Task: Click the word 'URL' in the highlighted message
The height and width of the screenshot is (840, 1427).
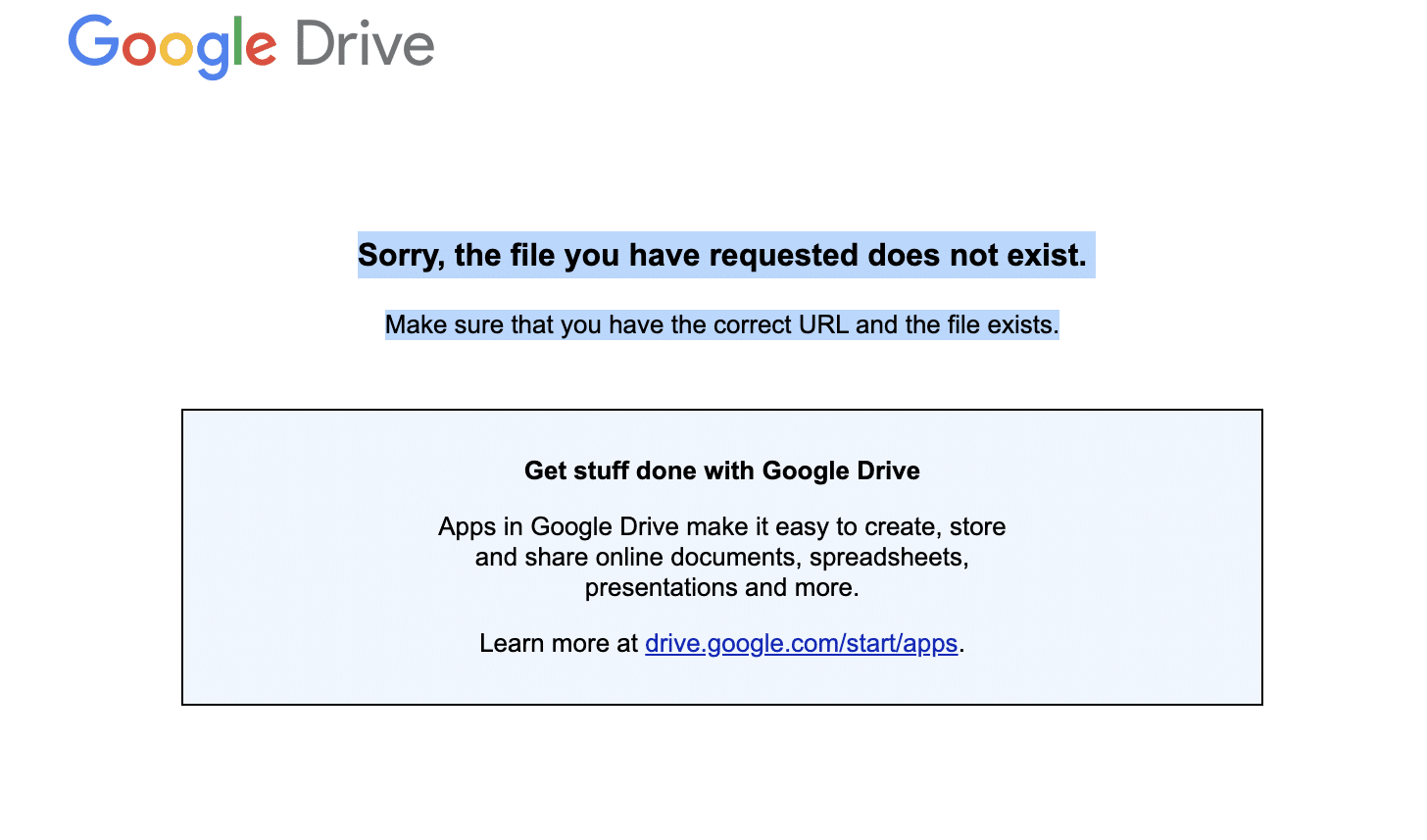Action: pyautogui.click(x=823, y=324)
